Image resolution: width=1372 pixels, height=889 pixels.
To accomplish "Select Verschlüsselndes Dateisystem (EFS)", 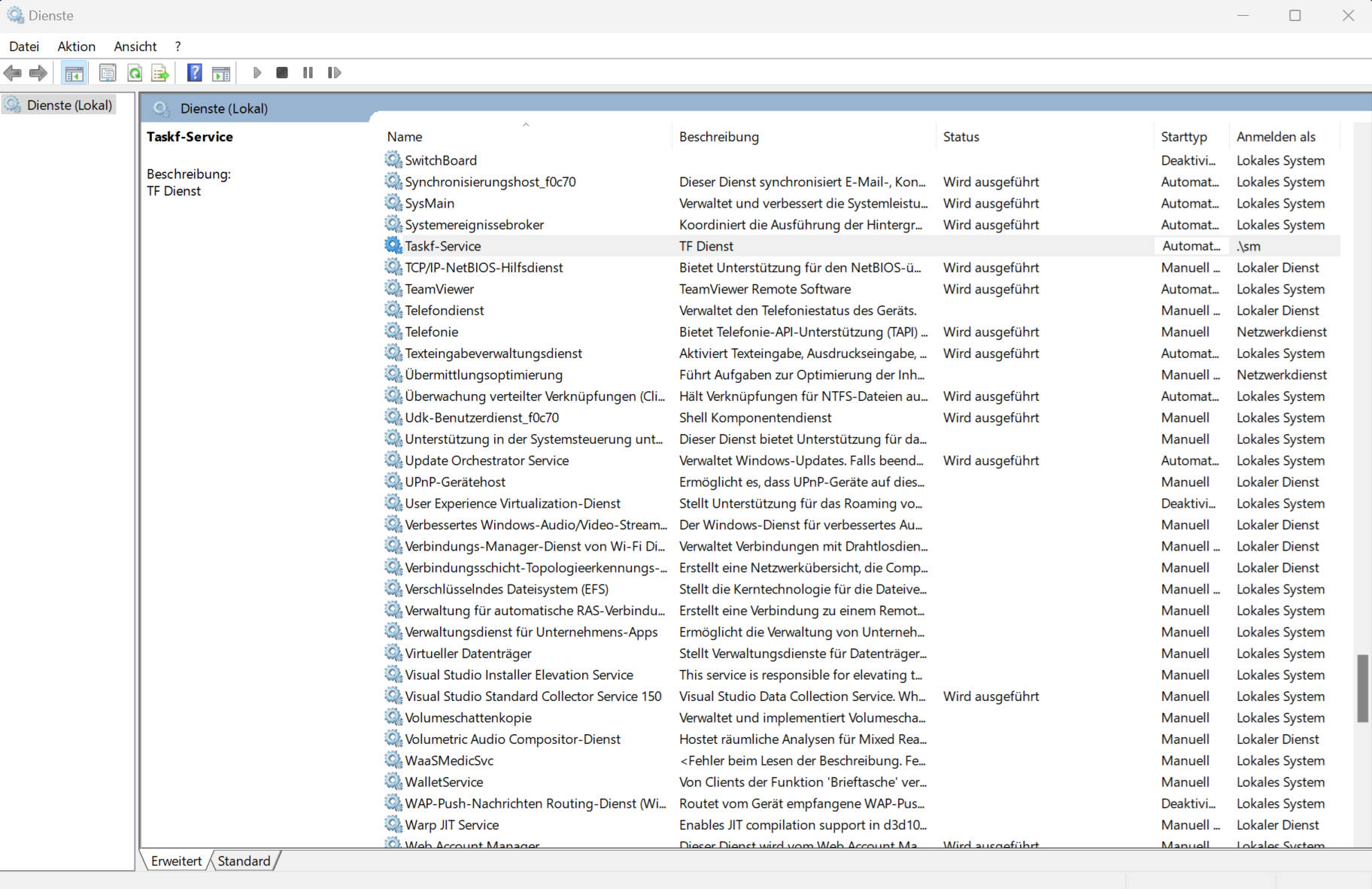I will pyautogui.click(x=507, y=589).
